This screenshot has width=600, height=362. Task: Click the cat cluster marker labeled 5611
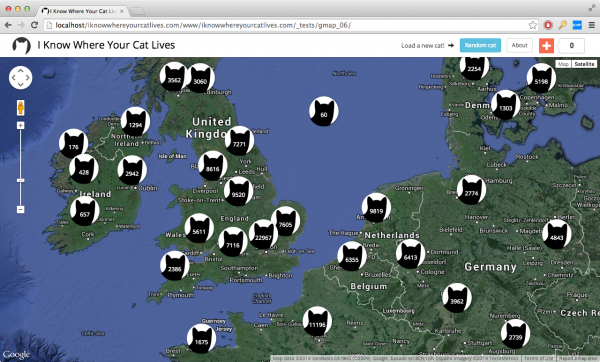(199, 228)
